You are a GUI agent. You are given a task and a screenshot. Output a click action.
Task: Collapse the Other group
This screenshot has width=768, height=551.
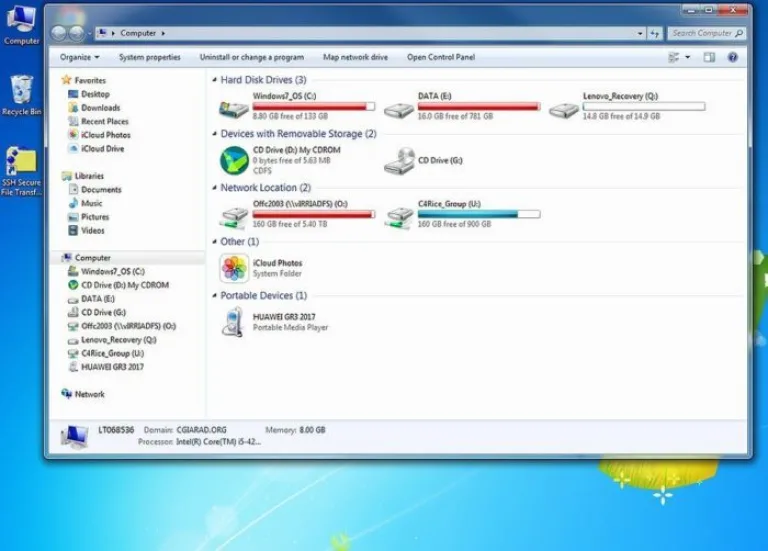point(215,241)
